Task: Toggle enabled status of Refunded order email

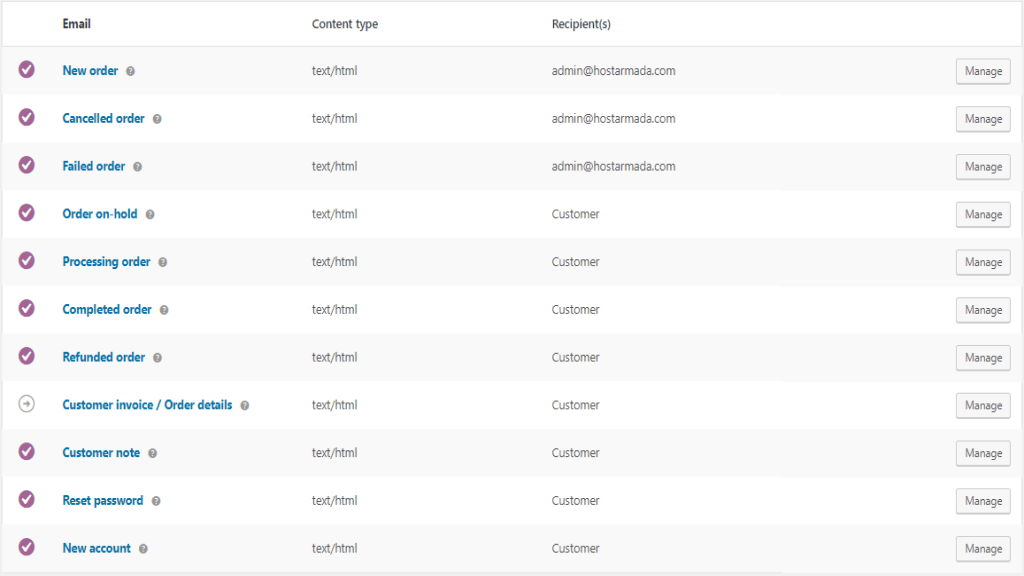Action: 27,356
